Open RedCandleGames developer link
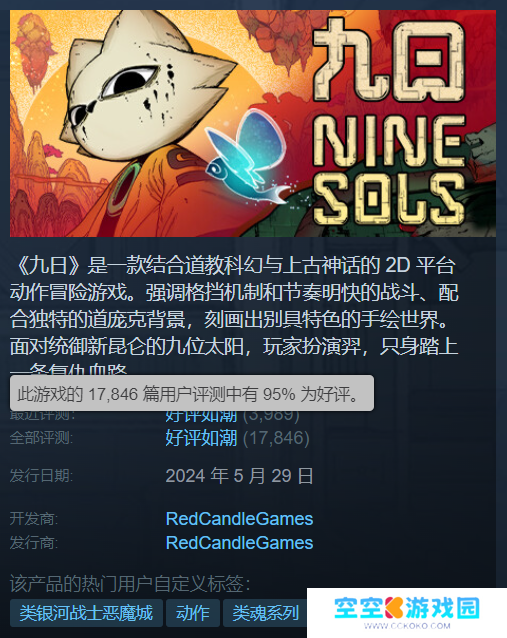The width and height of the screenshot is (507, 638). [x=239, y=519]
